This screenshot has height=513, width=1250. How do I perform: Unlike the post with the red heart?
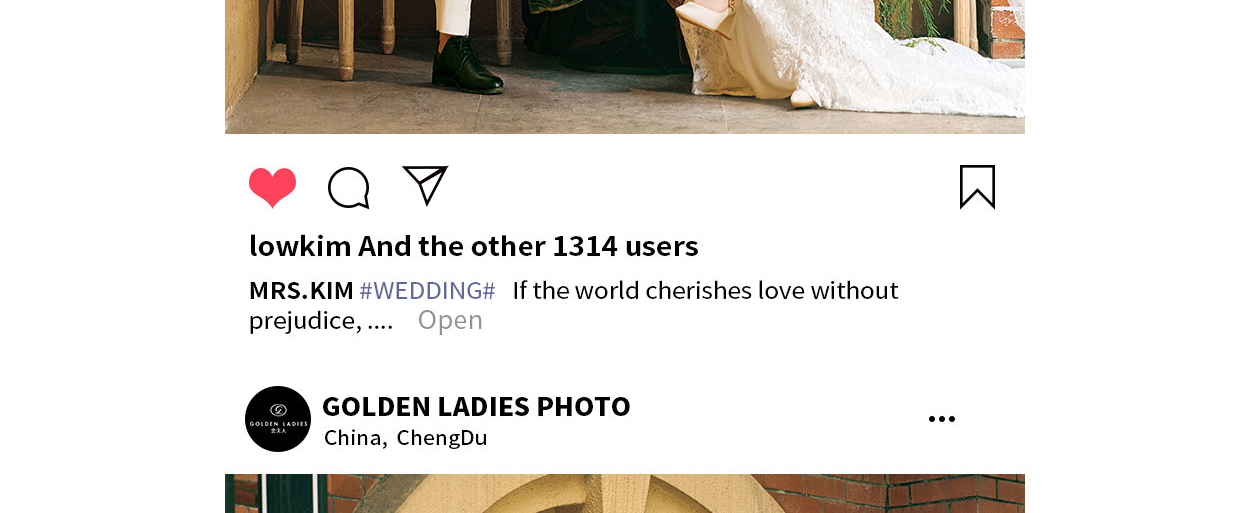coord(272,187)
